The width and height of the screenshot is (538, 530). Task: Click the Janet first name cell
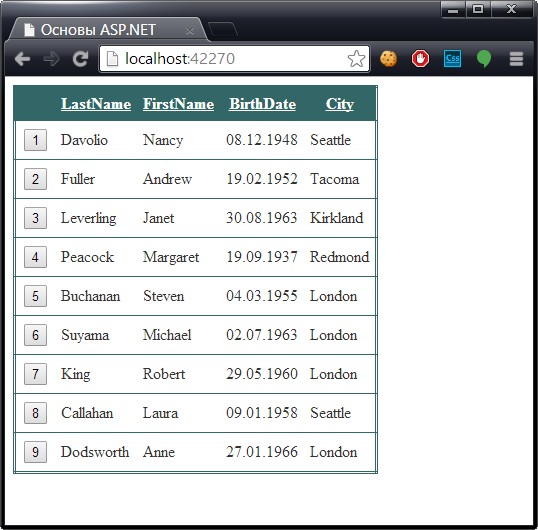click(159, 218)
